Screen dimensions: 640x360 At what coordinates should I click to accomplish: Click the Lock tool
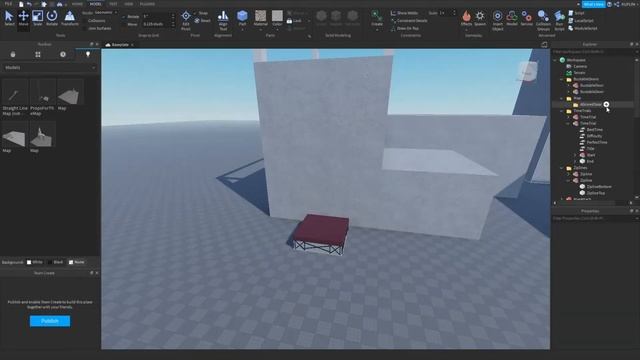(295, 21)
